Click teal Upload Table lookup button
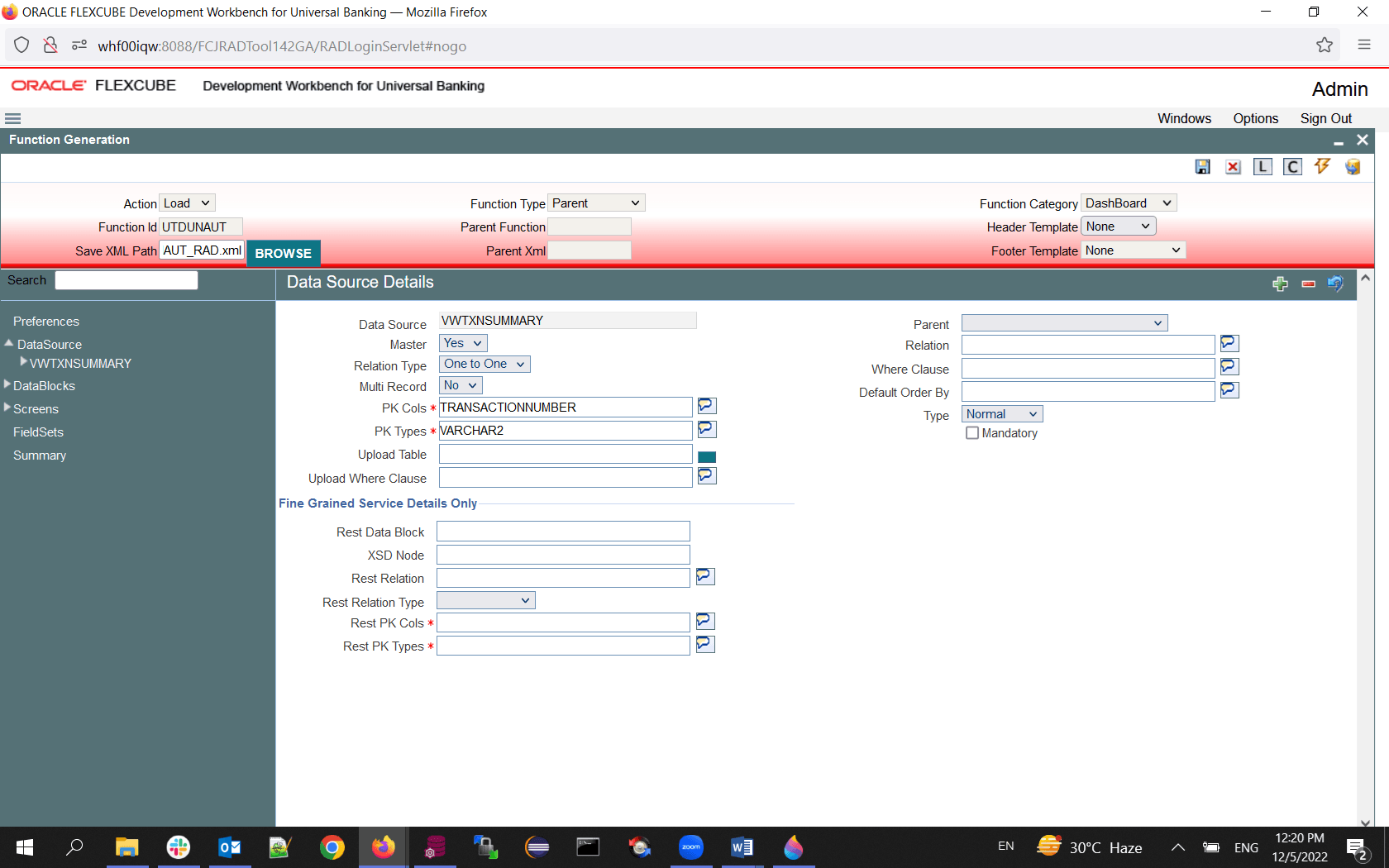 [707, 456]
